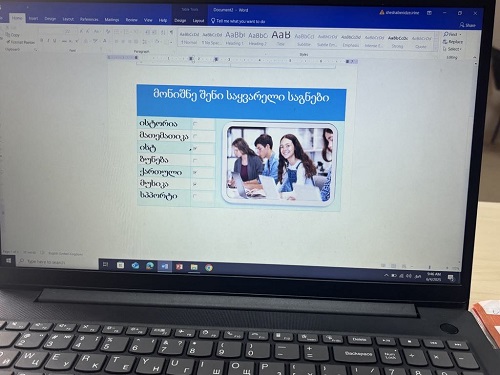The width and height of the screenshot is (500, 375).
Task: Click the Tell me what you want to do box
Action: (x=238, y=21)
